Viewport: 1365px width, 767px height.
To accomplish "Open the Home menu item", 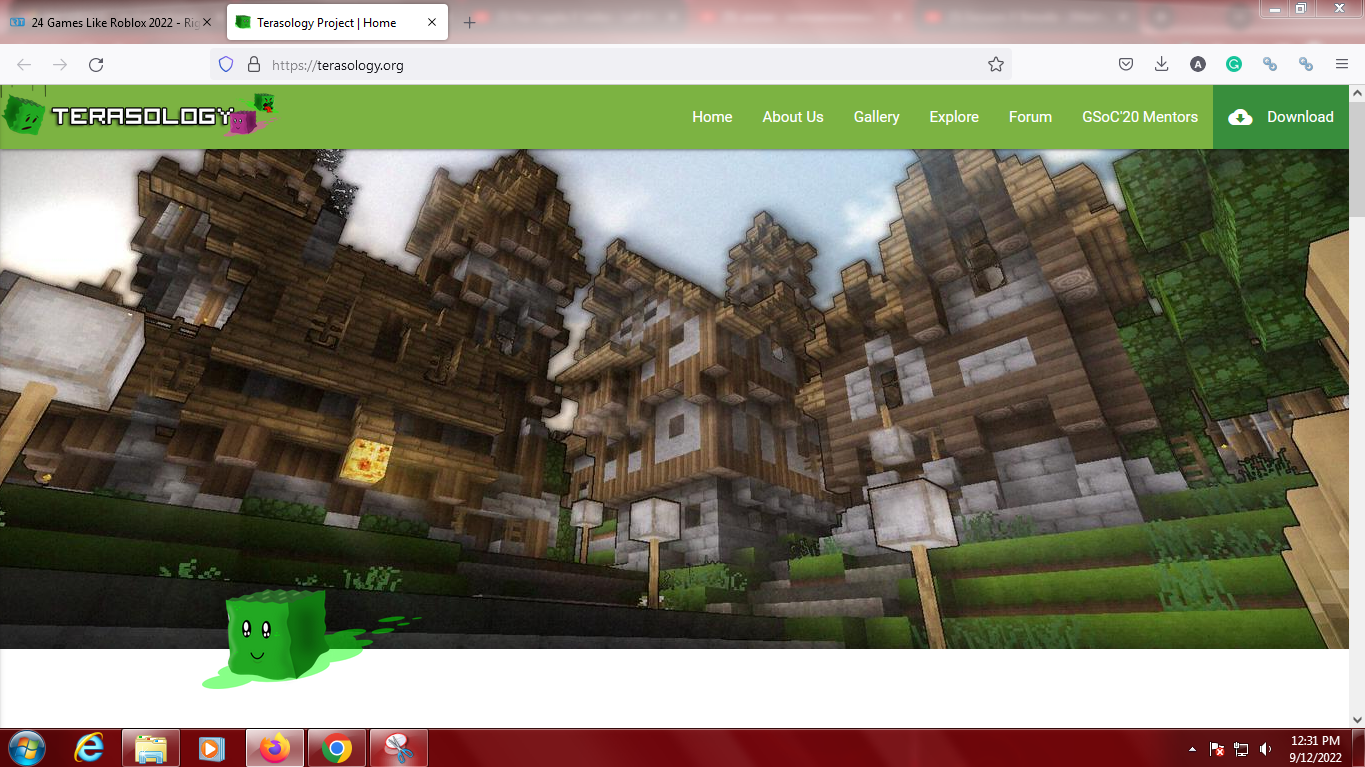I will [x=712, y=117].
